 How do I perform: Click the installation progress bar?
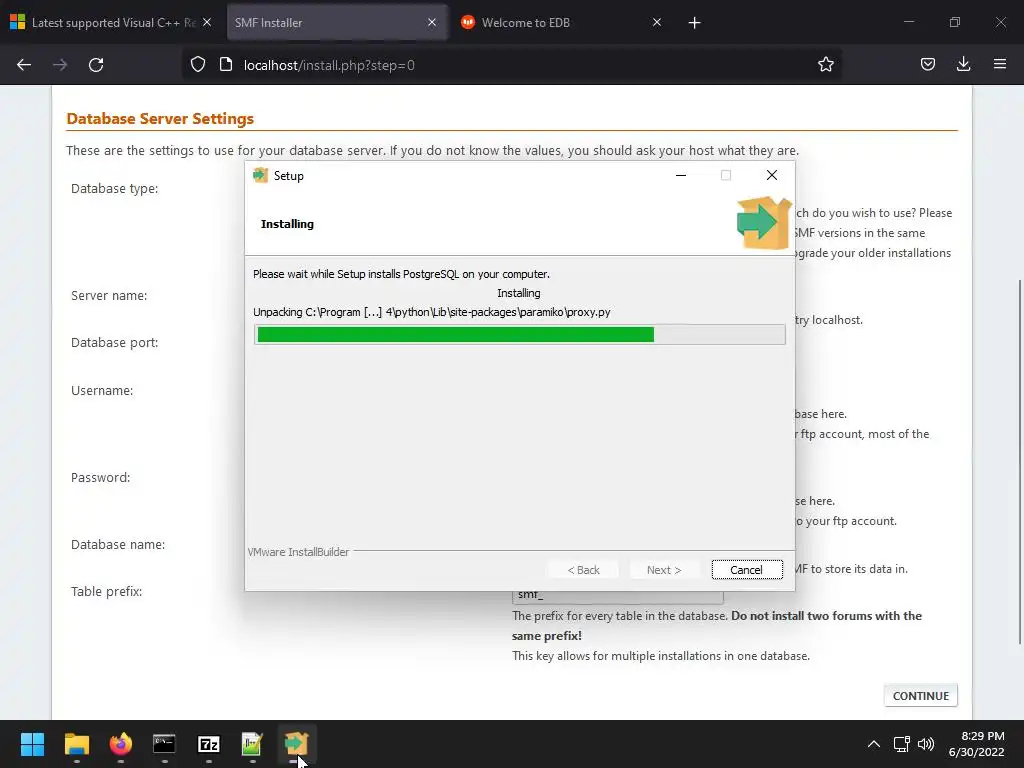[520, 334]
